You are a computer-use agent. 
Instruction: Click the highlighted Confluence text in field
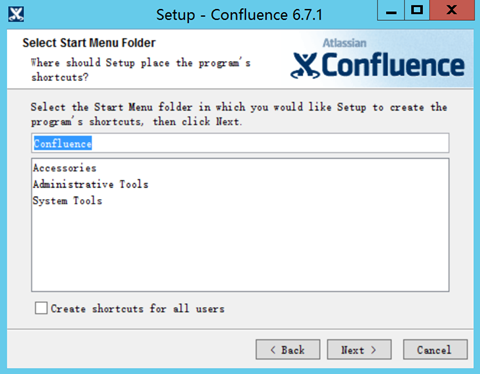63,143
